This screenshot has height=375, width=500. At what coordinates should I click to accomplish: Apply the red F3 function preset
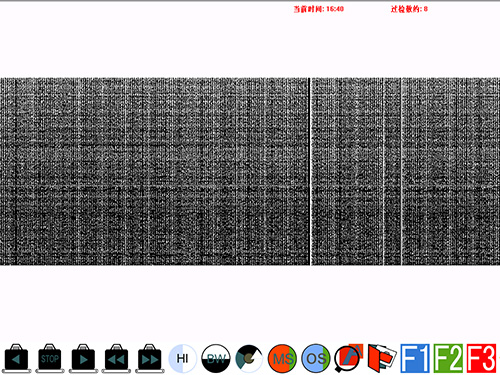(x=481, y=358)
